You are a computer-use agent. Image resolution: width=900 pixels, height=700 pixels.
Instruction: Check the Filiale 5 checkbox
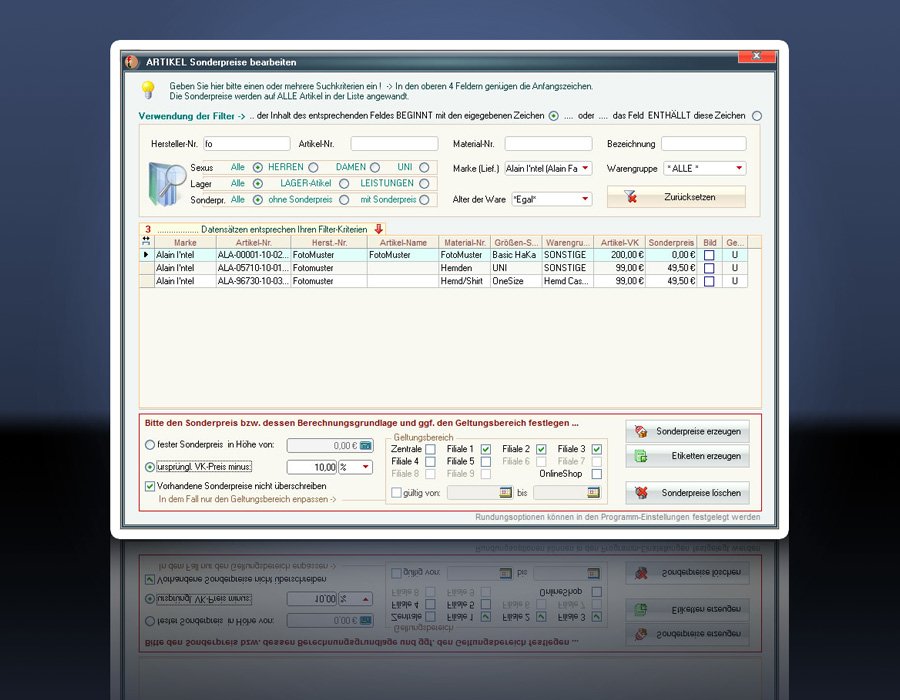[x=486, y=461]
